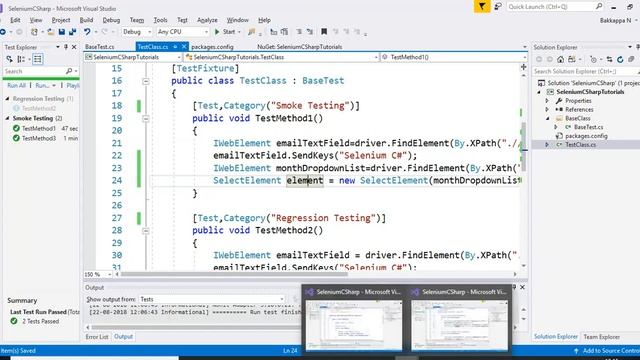Open the Any CPU platform dropdown
640x360 pixels.
point(182,31)
